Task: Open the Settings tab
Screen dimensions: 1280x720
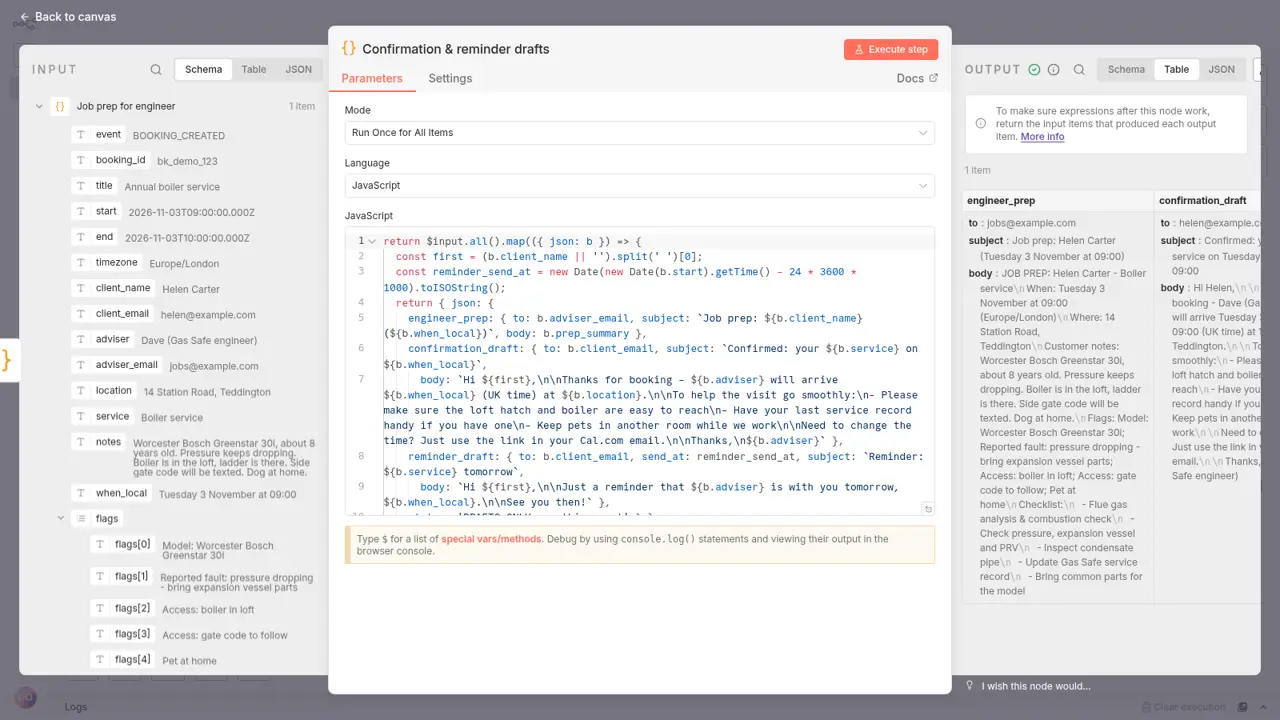Action: [x=450, y=78]
